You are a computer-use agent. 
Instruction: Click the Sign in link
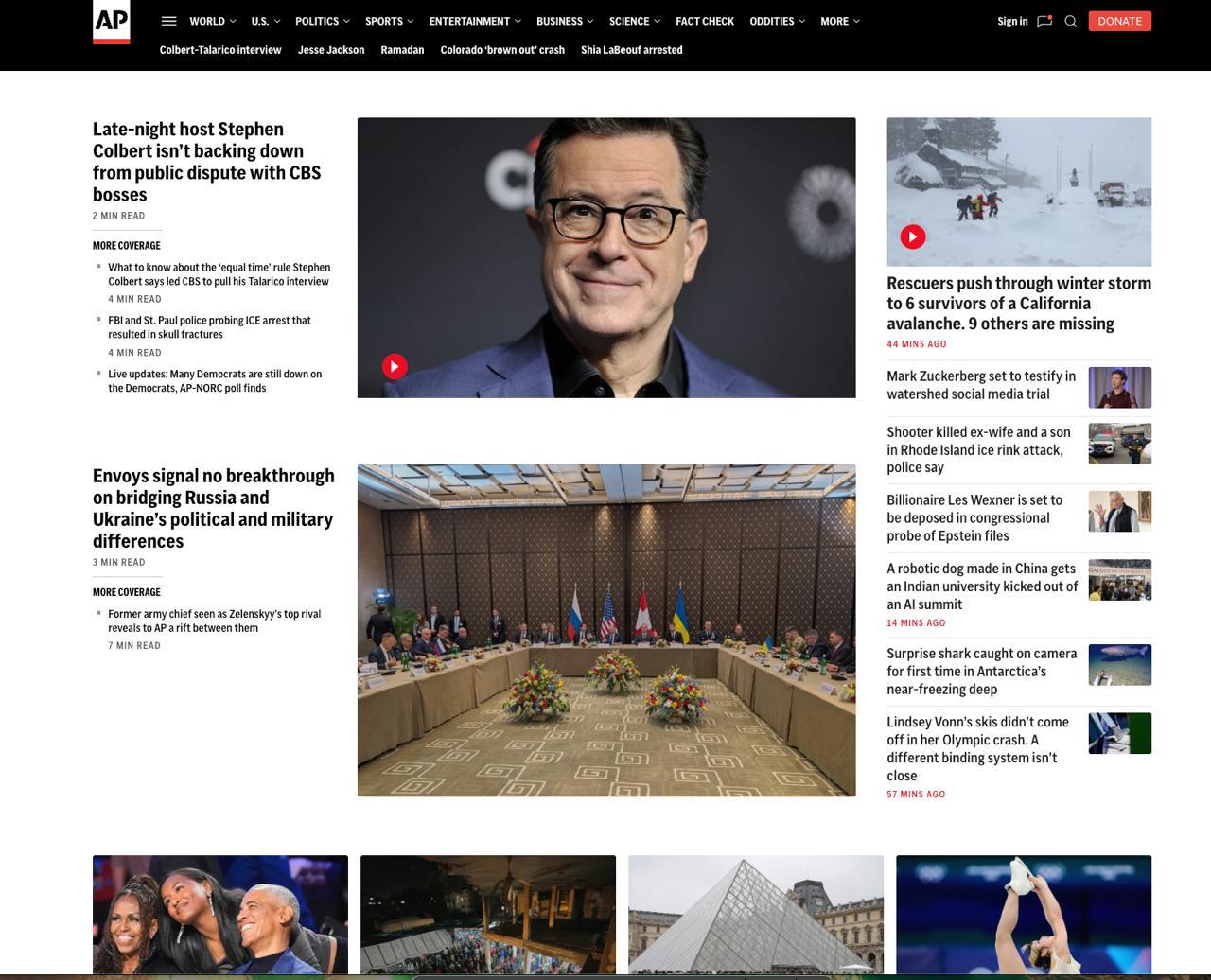(1011, 21)
